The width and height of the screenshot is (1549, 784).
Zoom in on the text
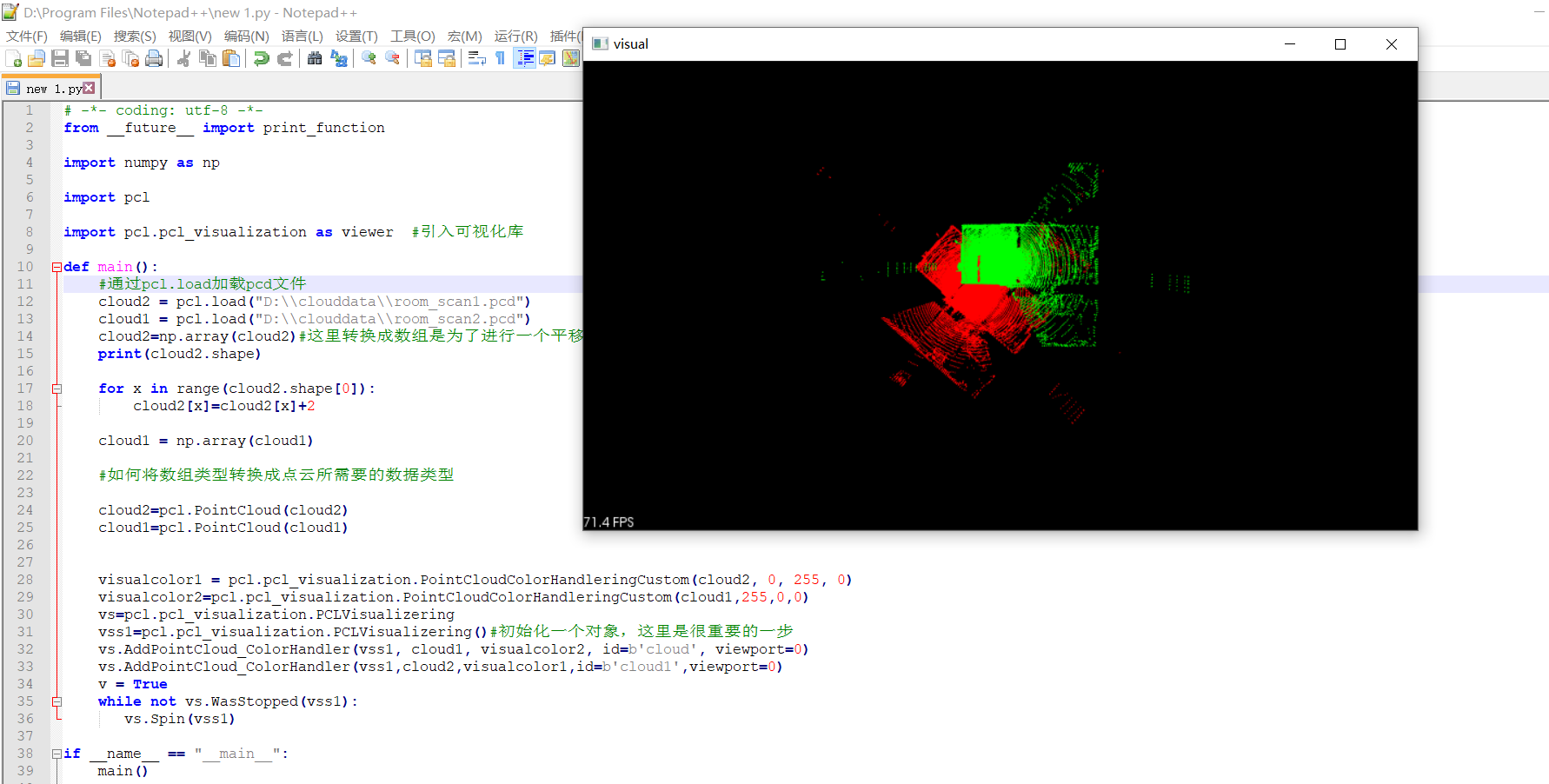click(x=368, y=58)
